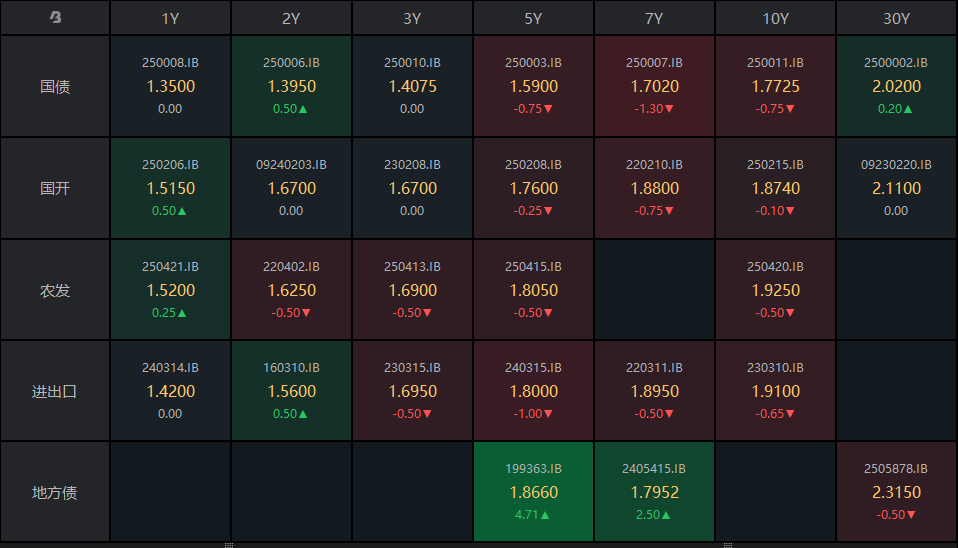Screen dimensions: 958x548
Task: Open bond 250011.IB in 10Y column
Action: [775, 86]
